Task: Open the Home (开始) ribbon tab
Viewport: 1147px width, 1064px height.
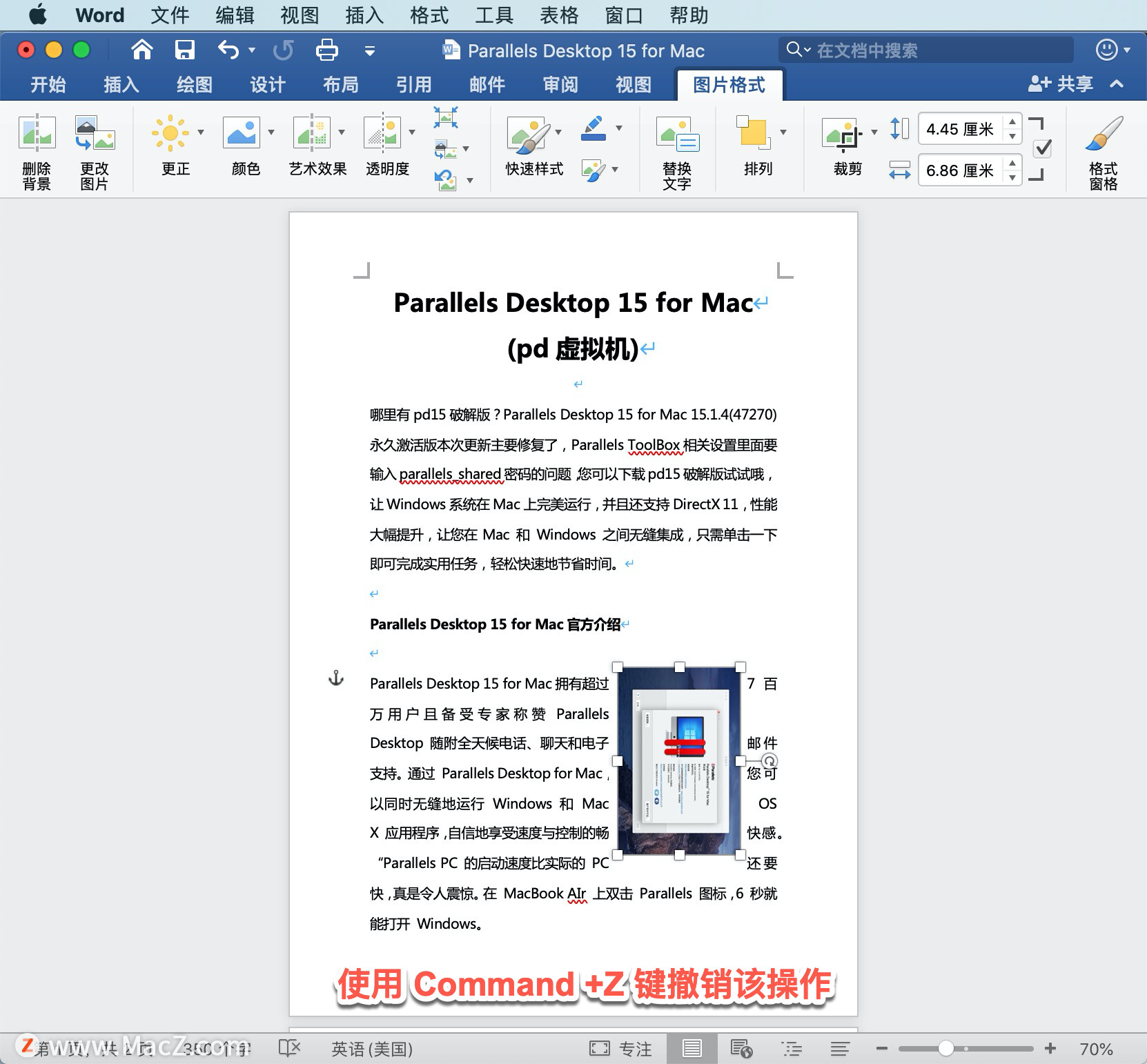Action: [x=48, y=84]
